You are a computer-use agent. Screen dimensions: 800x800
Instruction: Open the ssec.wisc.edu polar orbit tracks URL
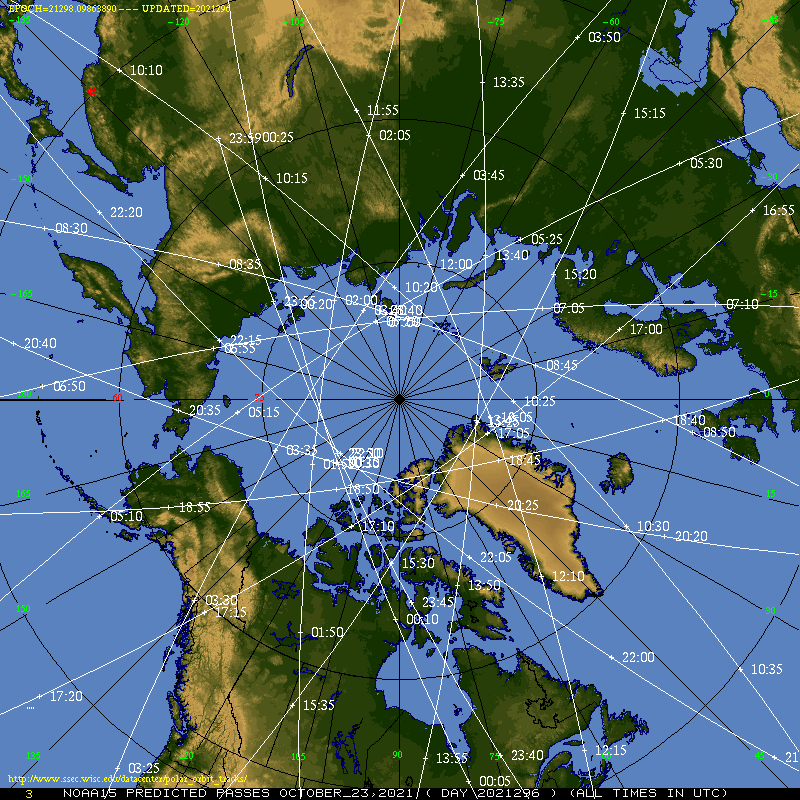point(128,779)
